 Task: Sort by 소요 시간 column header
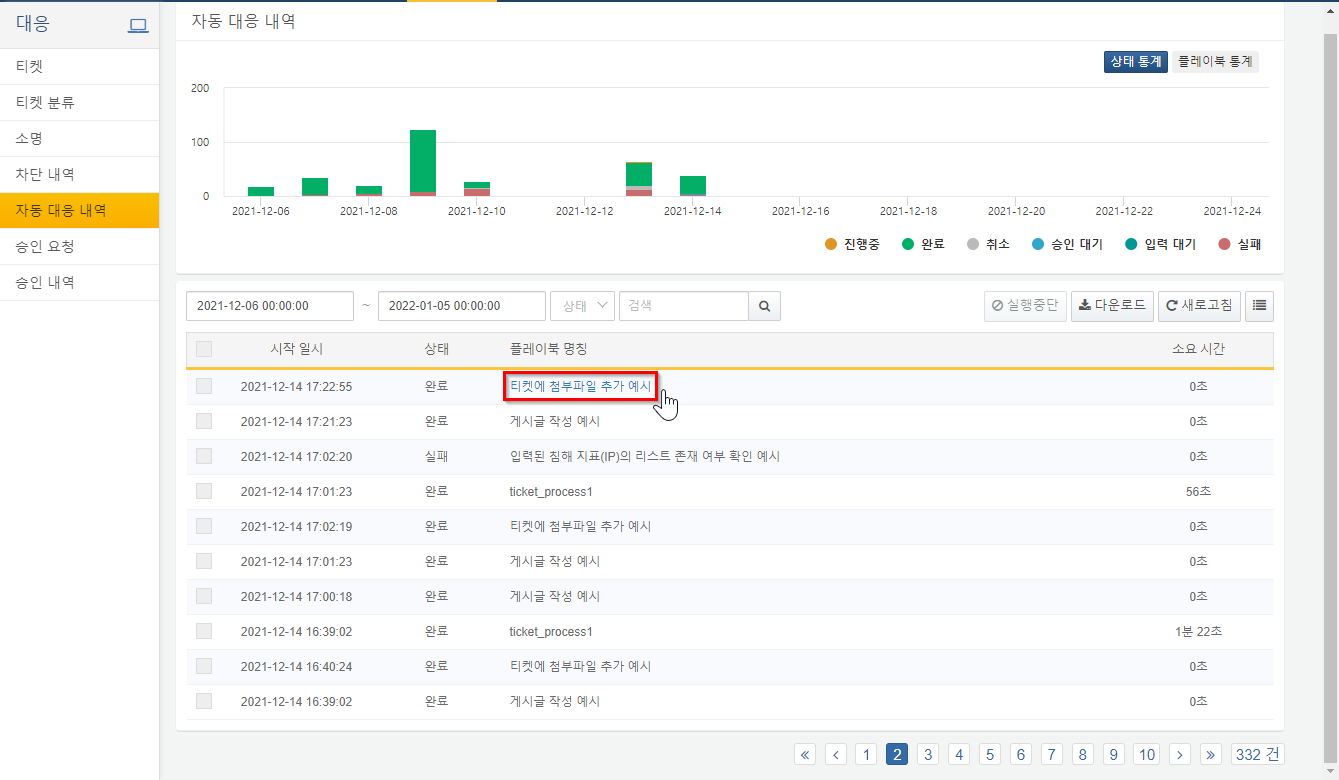(1198, 349)
